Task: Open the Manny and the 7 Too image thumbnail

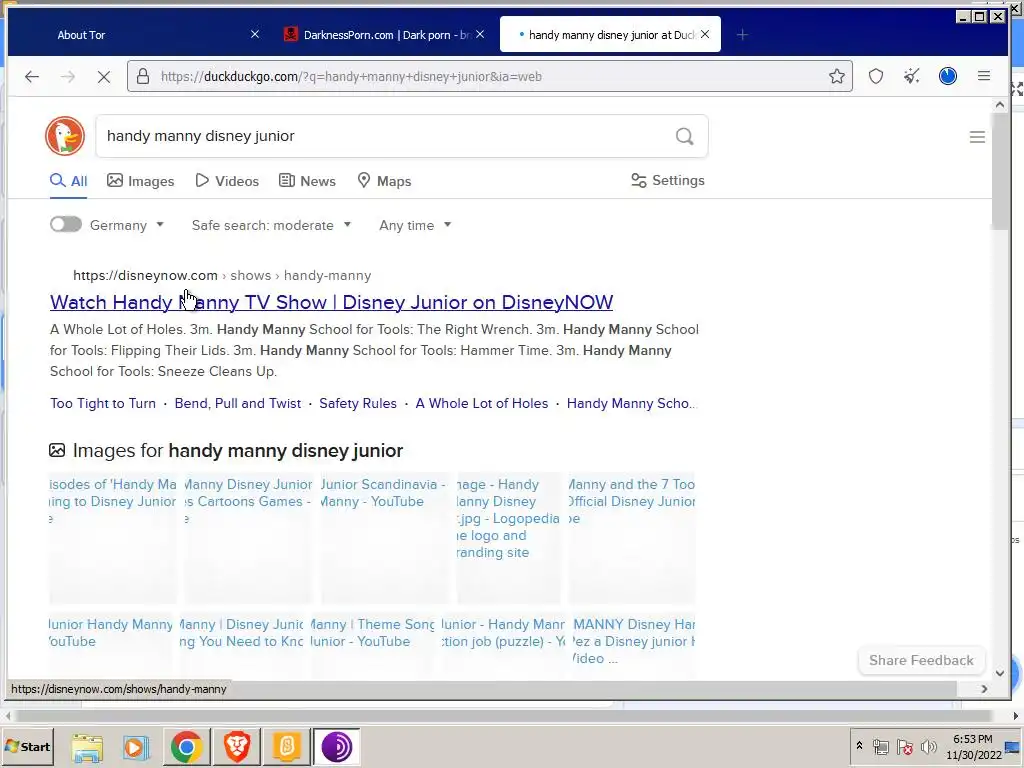Action: (x=631, y=539)
